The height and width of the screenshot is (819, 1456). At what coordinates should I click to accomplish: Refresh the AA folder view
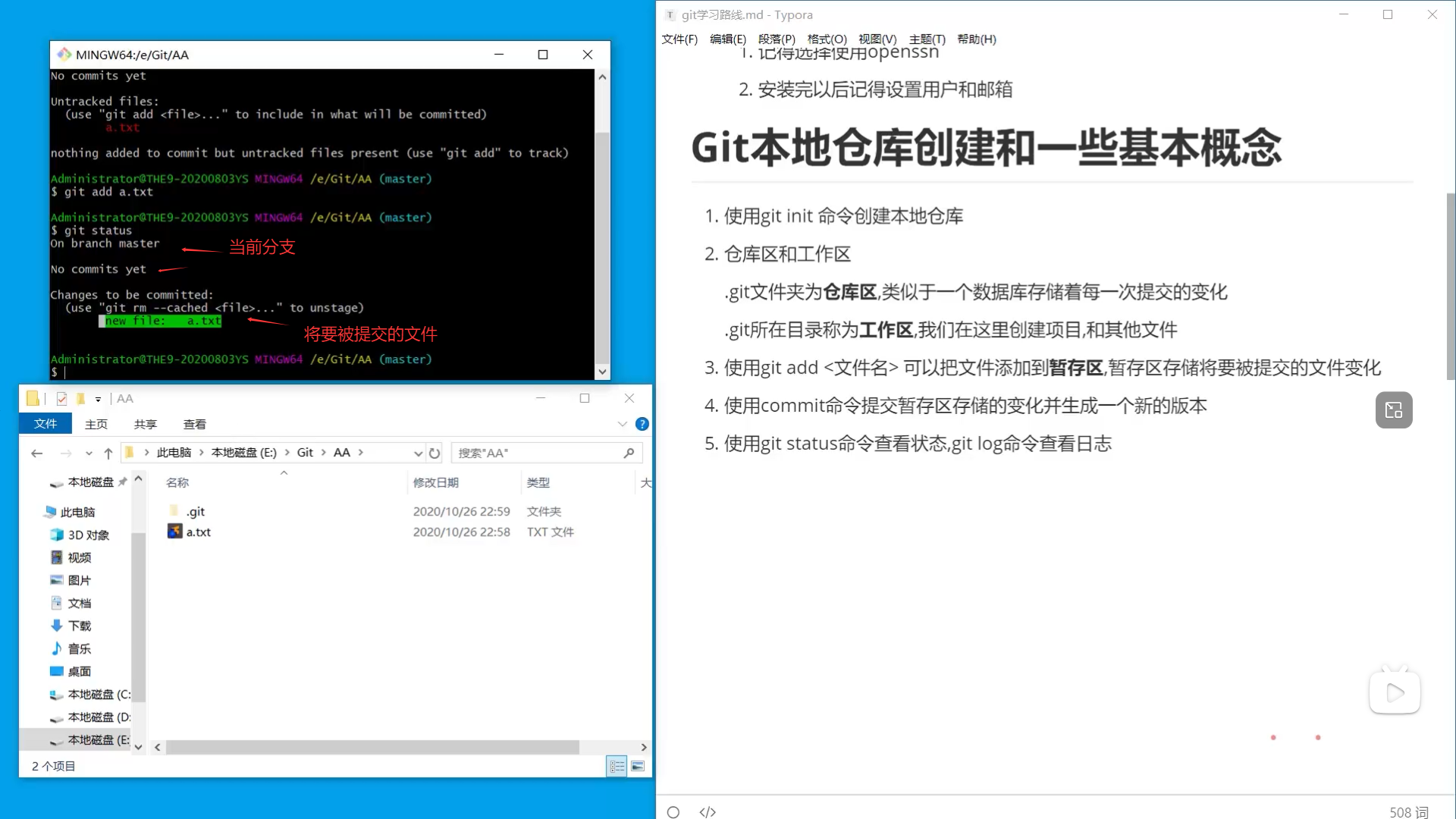(x=435, y=453)
